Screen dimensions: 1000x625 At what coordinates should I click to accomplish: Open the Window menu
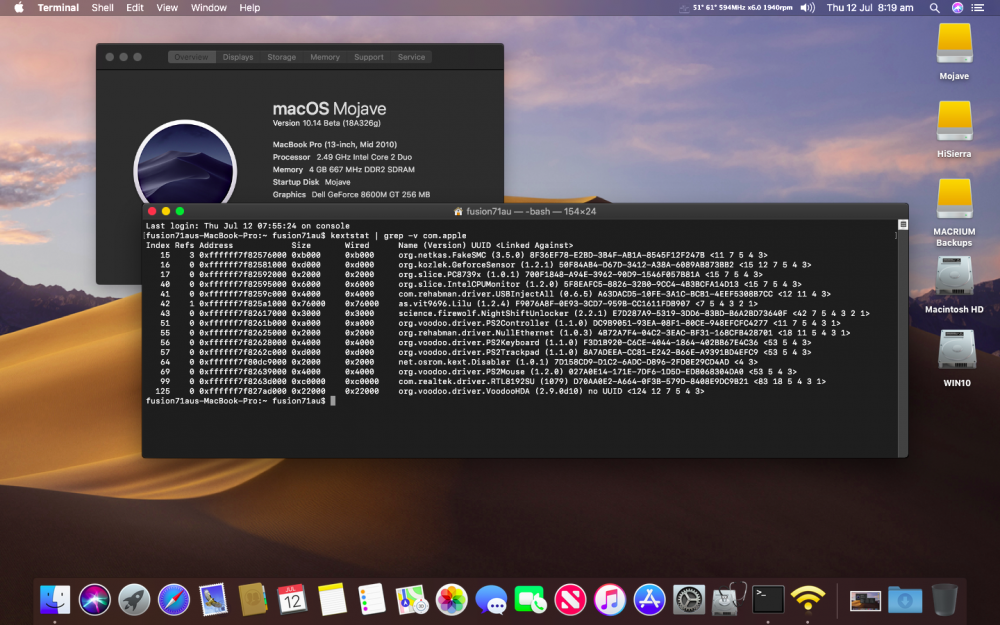[x=209, y=8]
